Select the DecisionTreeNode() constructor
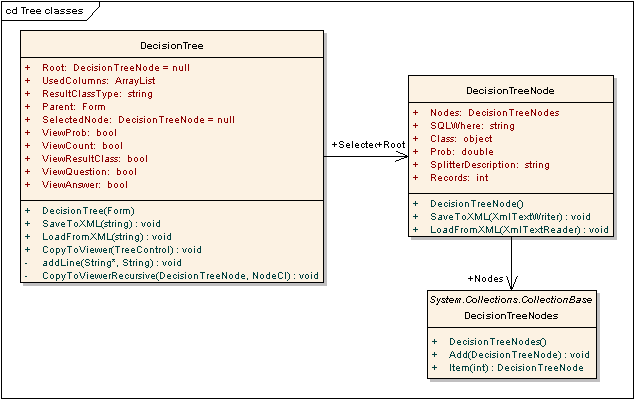The width and height of the screenshot is (634, 399). pyautogui.click(x=477, y=204)
